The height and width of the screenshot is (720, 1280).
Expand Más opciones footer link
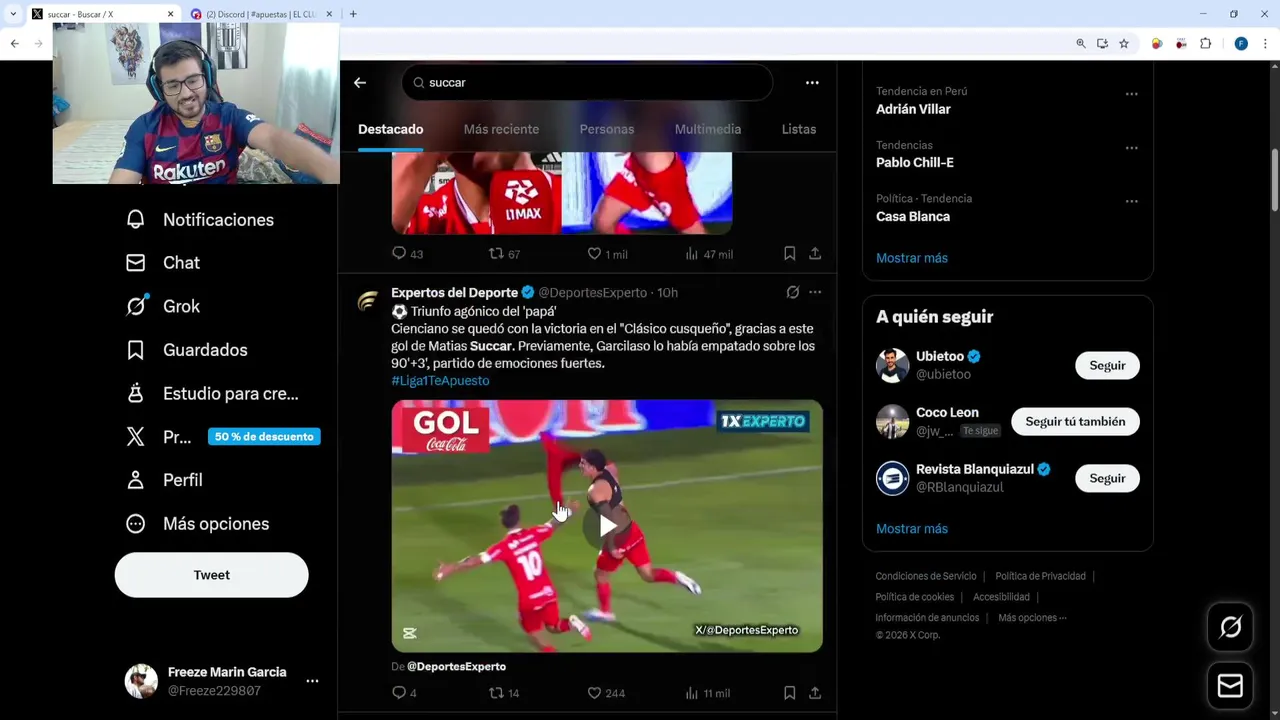click(x=1032, y=618)
